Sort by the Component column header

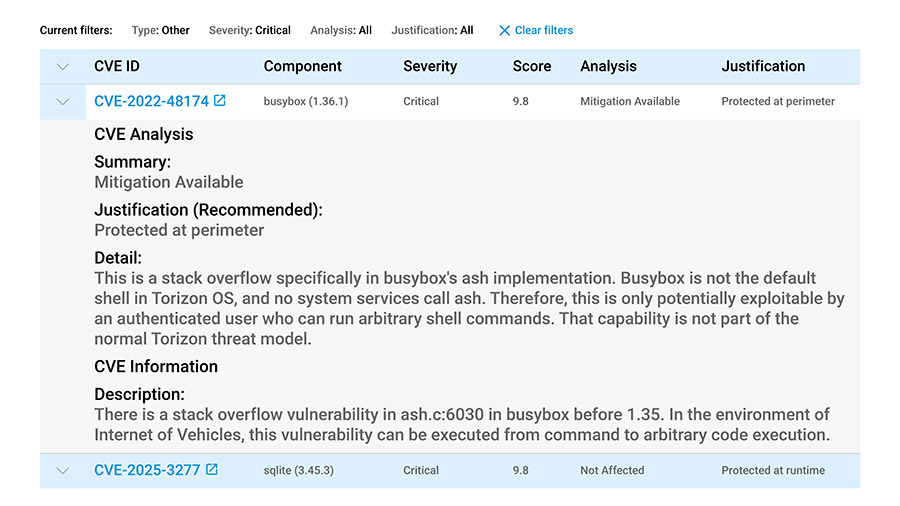[x=302, y=66]
